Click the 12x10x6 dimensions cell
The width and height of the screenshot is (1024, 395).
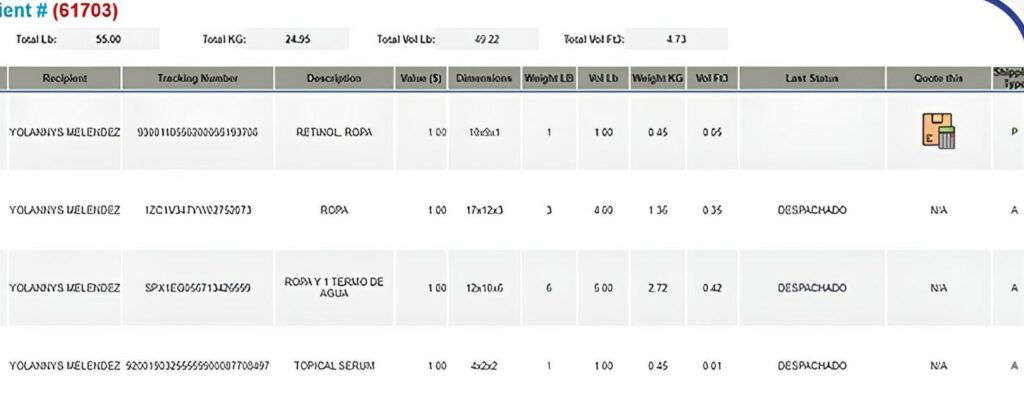(x=485, y=288)
